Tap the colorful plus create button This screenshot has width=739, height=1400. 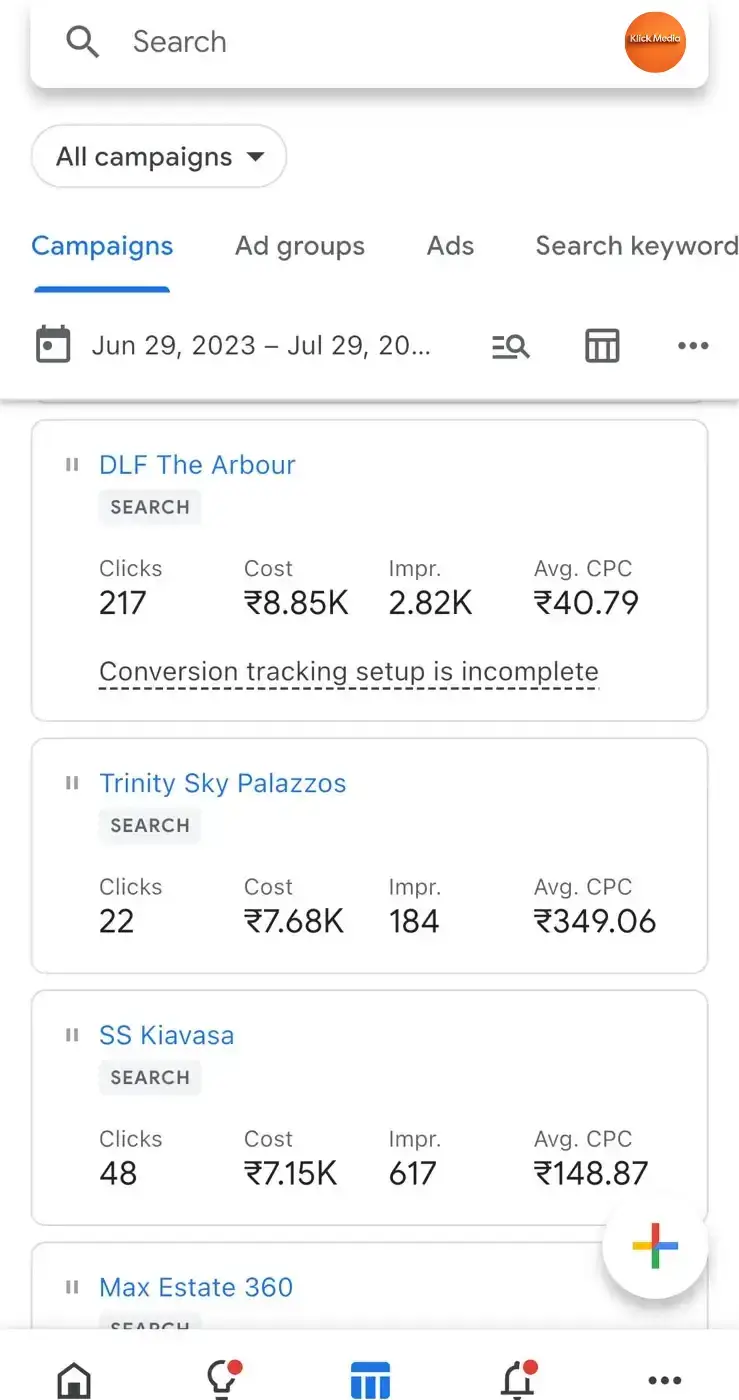[656, 1246]
